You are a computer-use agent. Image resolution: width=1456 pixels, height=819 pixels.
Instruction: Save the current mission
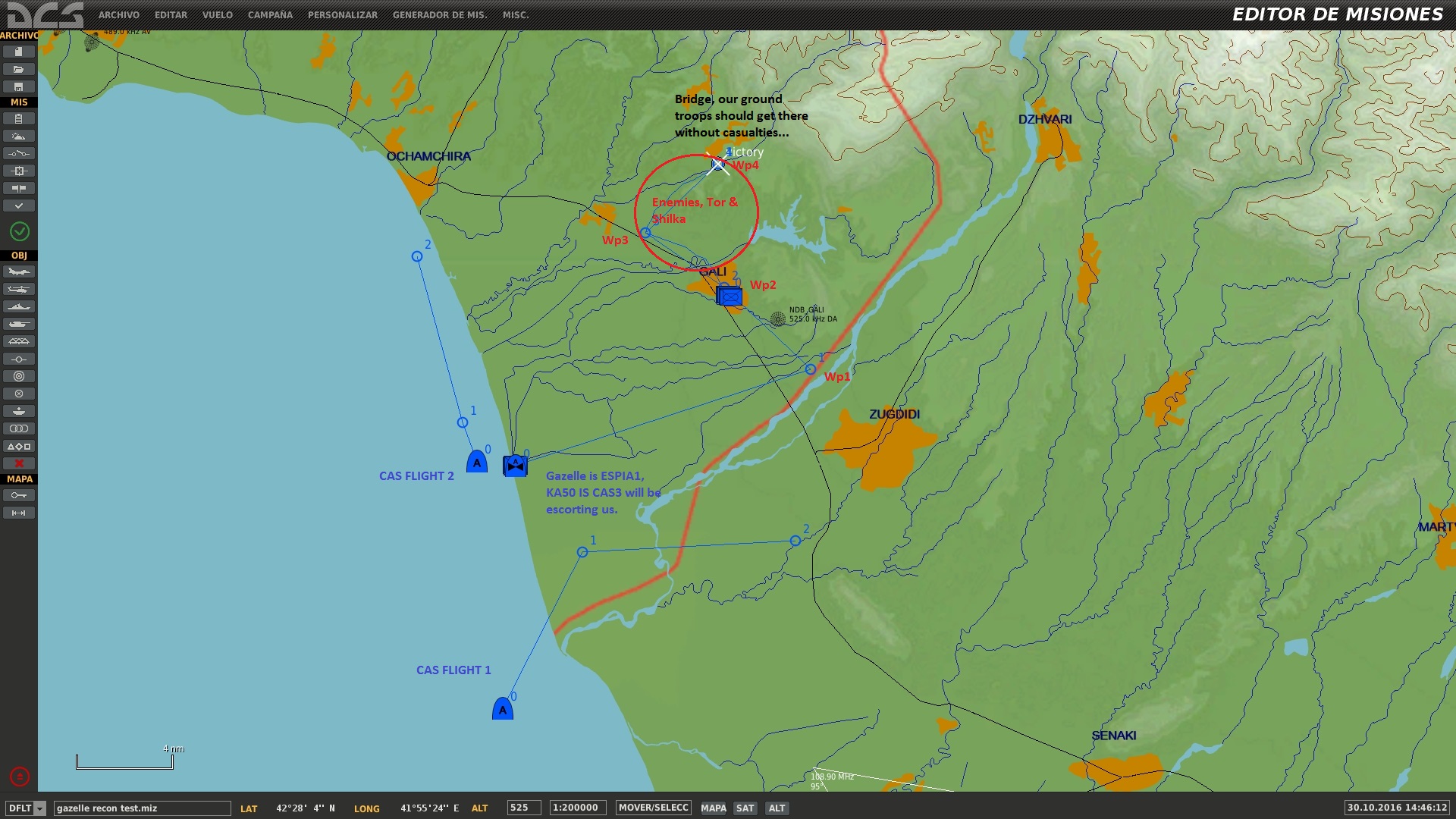19,86
